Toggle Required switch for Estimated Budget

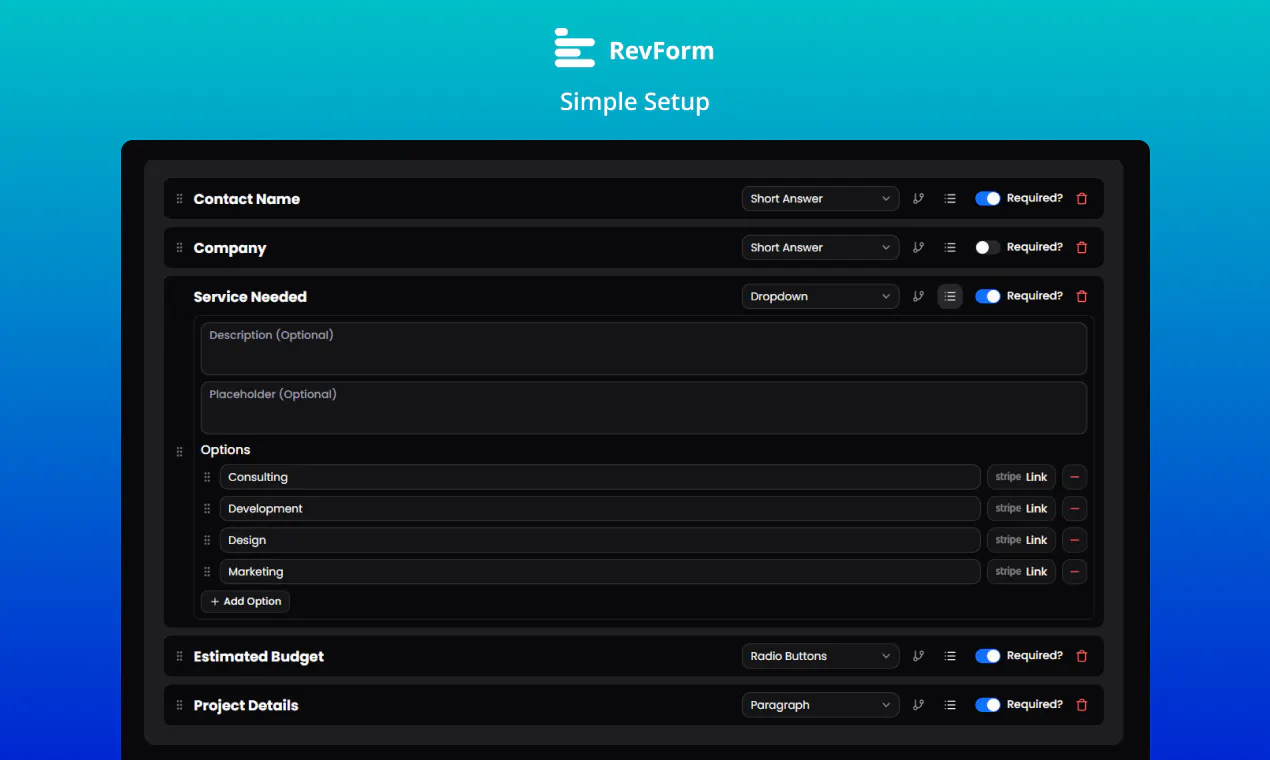[988, 657]
